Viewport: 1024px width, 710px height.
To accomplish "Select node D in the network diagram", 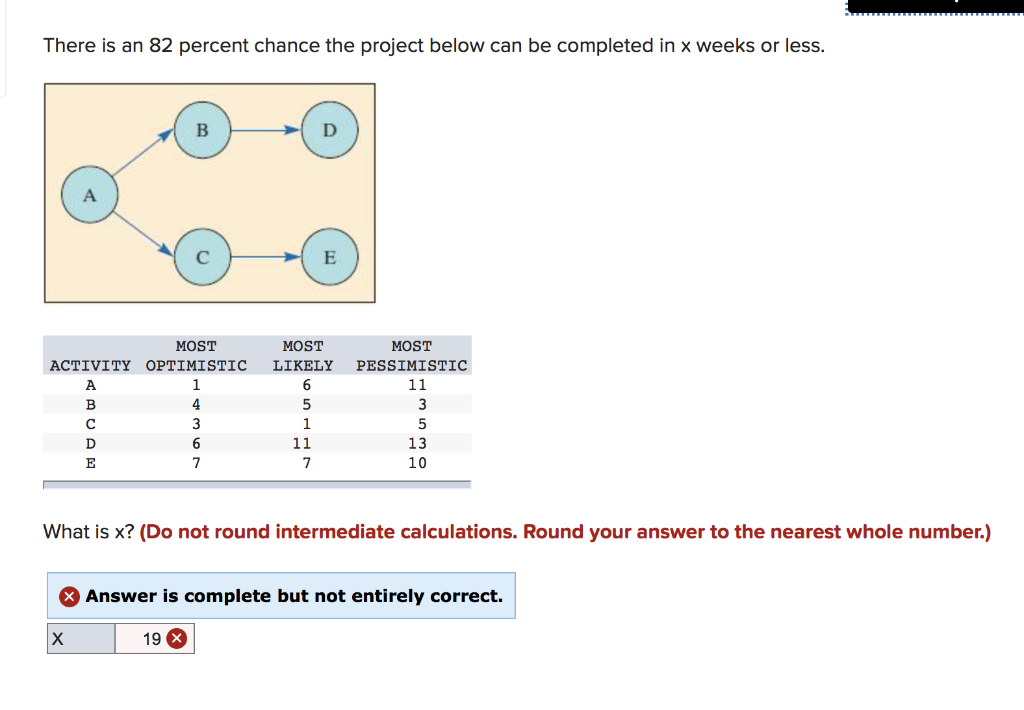I will 329,130.
